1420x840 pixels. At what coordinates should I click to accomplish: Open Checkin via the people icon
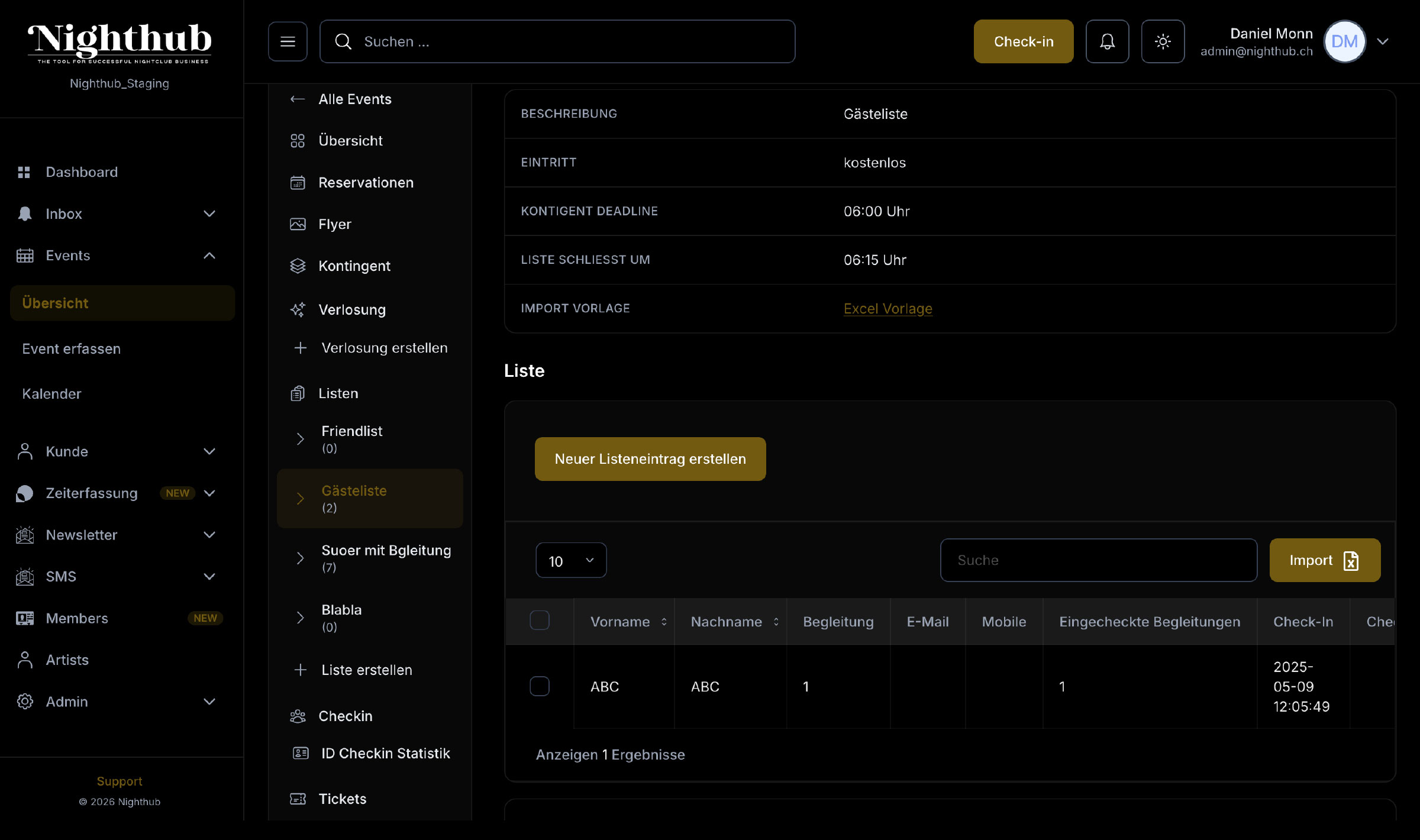(x=299, y=716)
